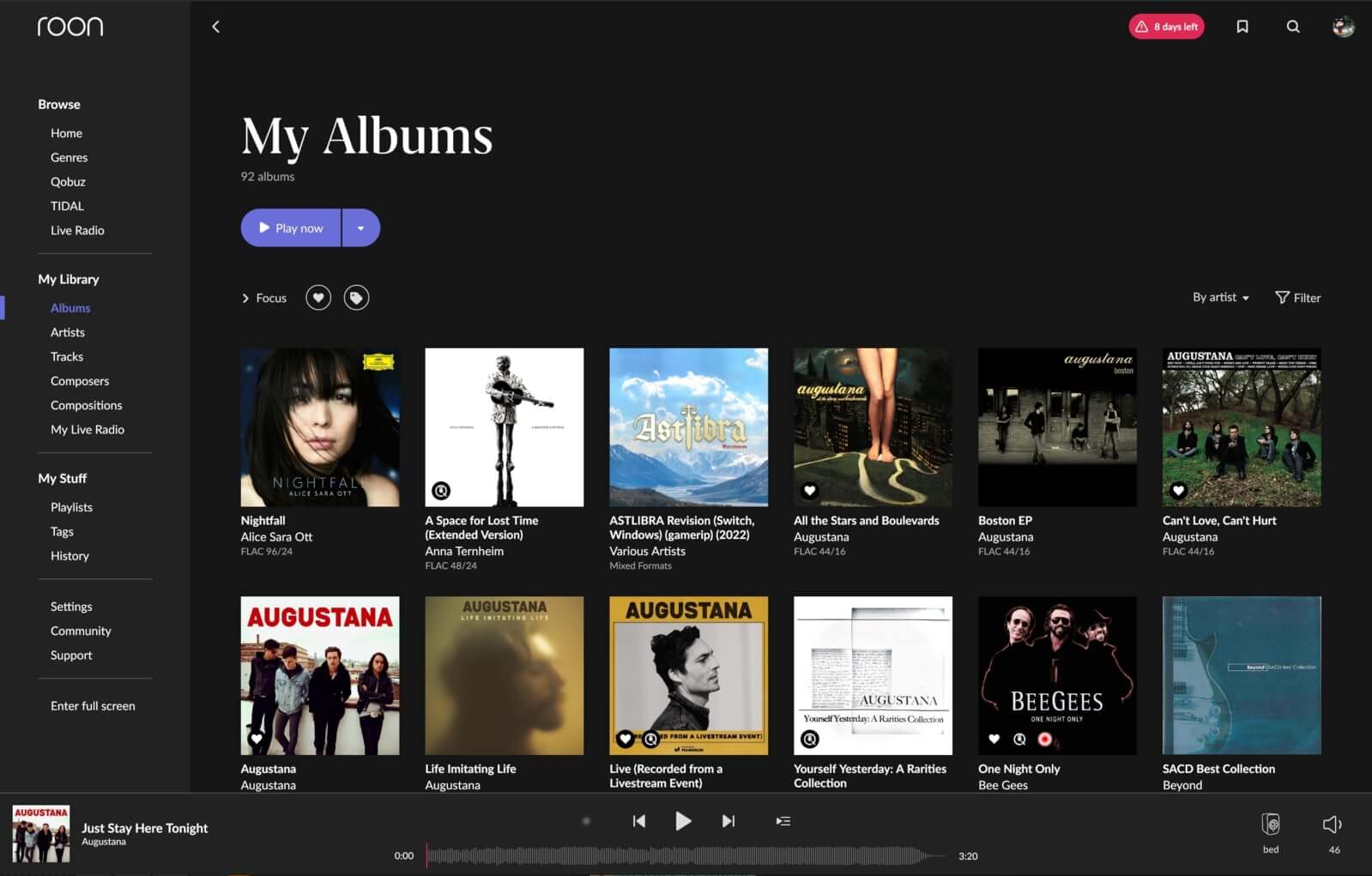The width and height of the screenshot is (1372, 876).
Task: Open Composers in My Library
Action: [x=80, y=381]
